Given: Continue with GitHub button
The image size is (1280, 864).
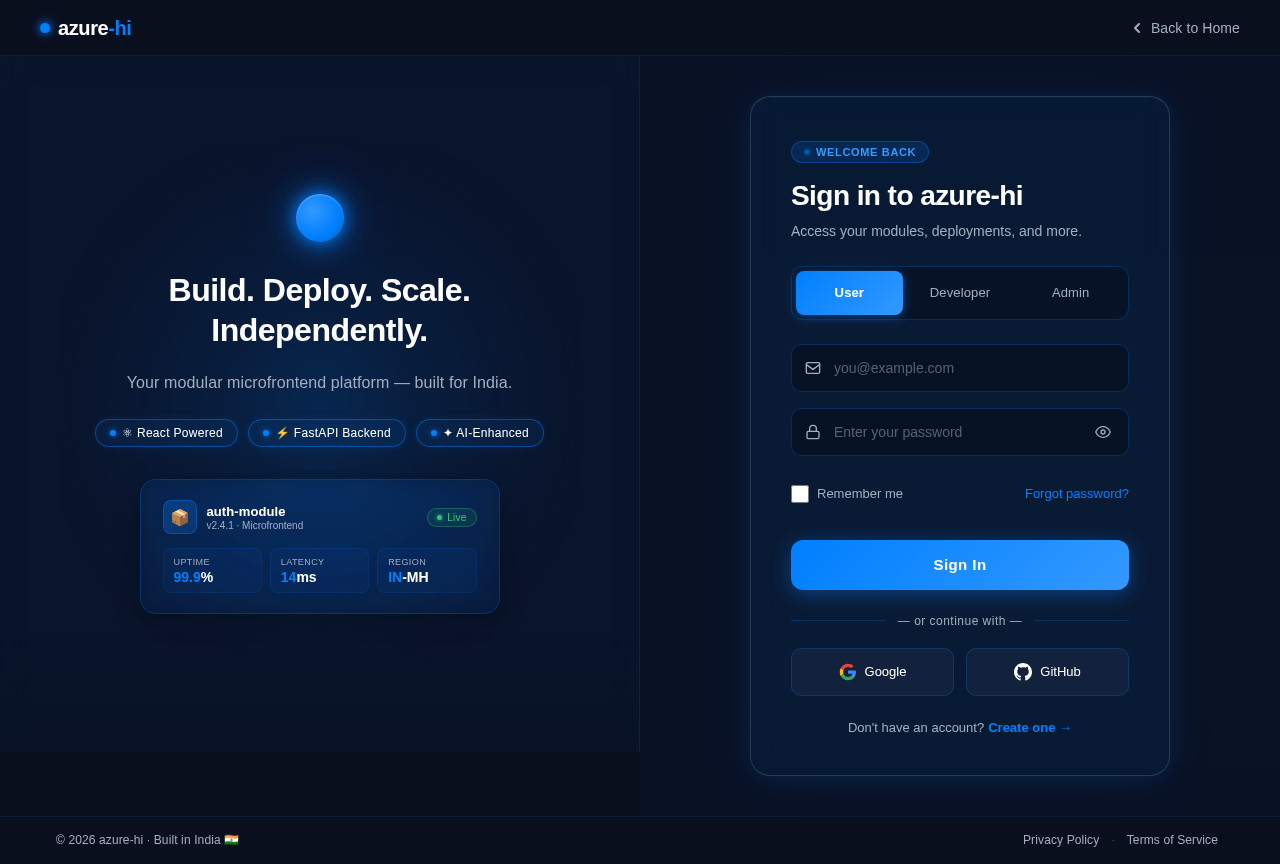Looking at the screenshot, I should [1047, 672].
